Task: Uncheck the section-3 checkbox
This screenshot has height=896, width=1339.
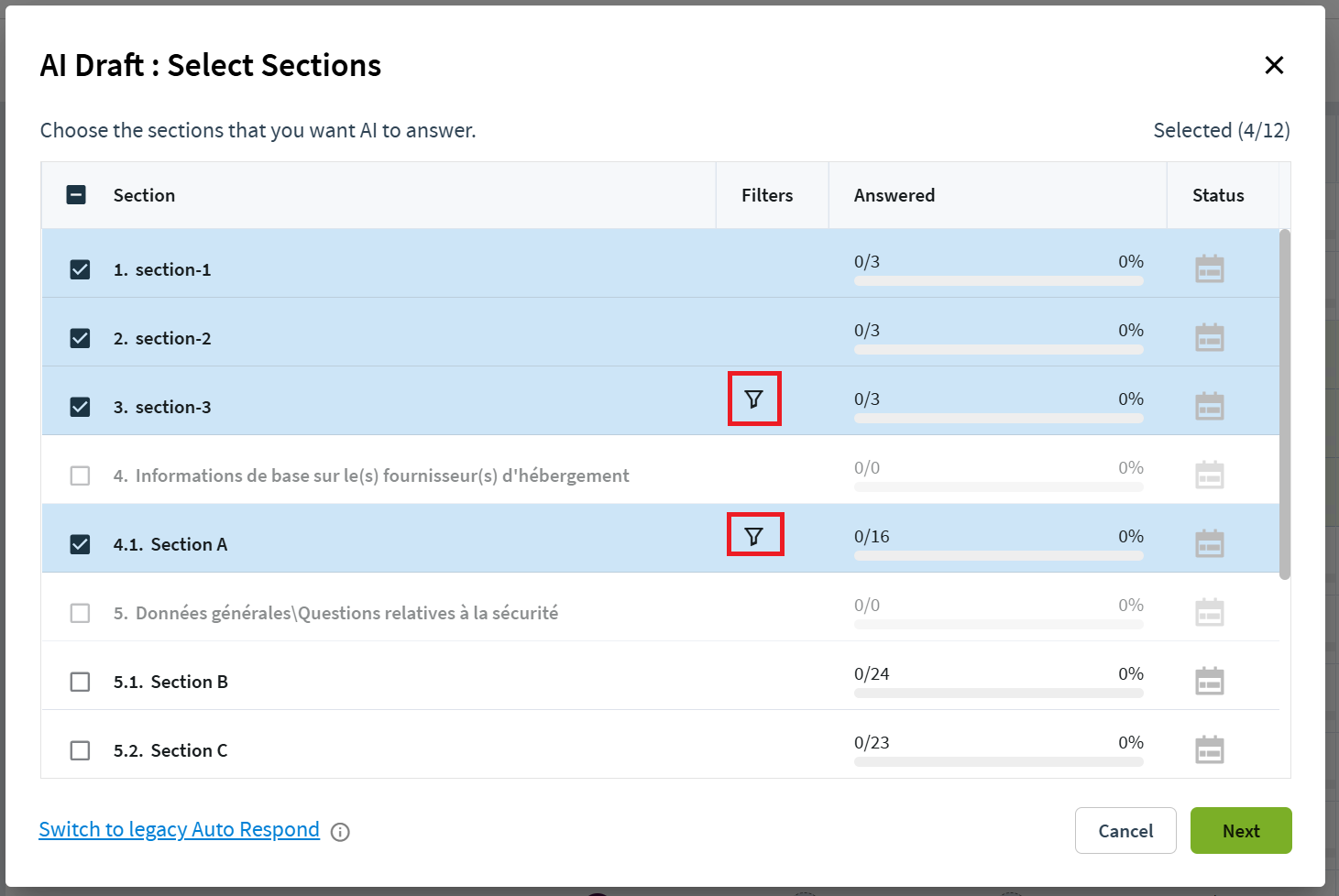Action: (x=80, y=407)
